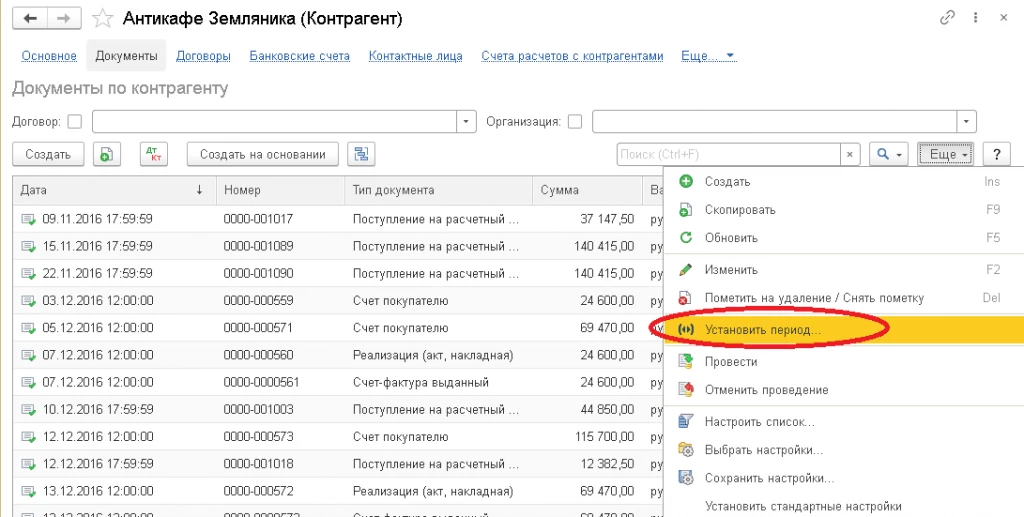Image resolution: width=1024 pixels, height=517 pixels.
Task: Open Настроить список... menu item
Action: (x=843, y=422)
